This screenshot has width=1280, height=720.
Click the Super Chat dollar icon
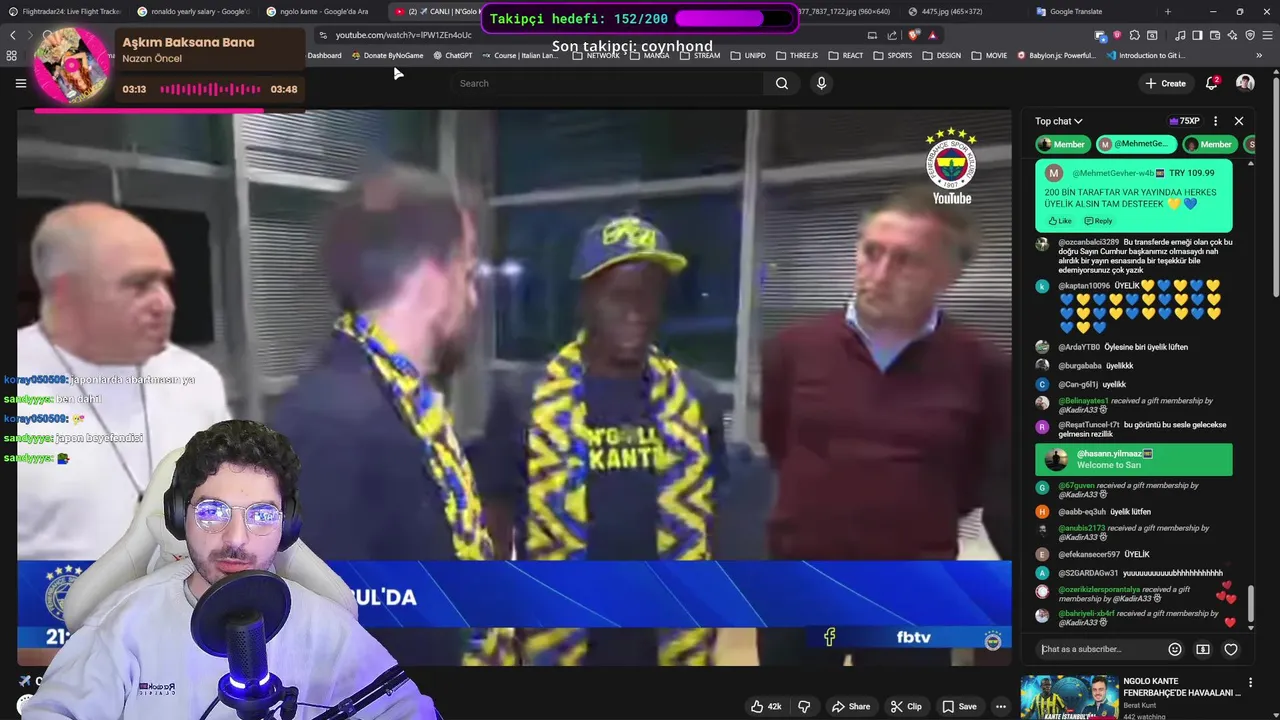[1203, 649]
